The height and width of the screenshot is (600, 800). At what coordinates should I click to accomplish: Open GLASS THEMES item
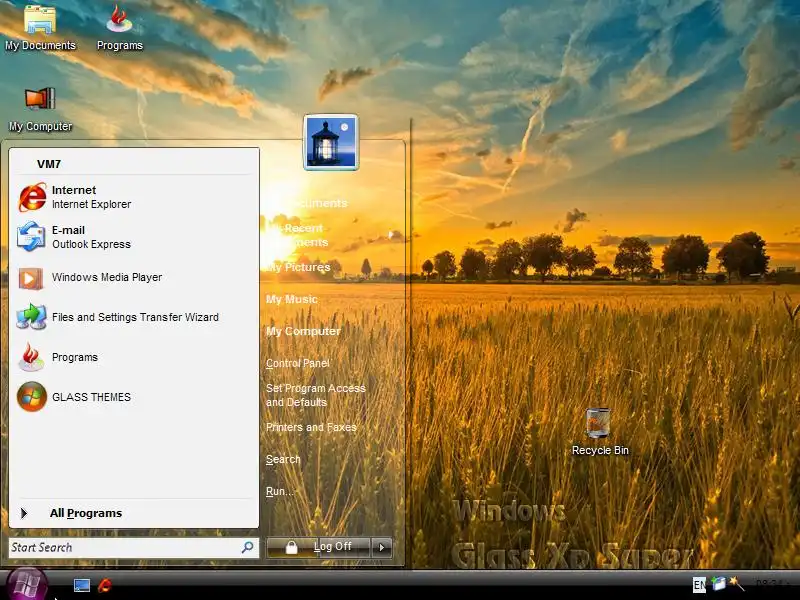pyautogui.click(x=134, y=397)
